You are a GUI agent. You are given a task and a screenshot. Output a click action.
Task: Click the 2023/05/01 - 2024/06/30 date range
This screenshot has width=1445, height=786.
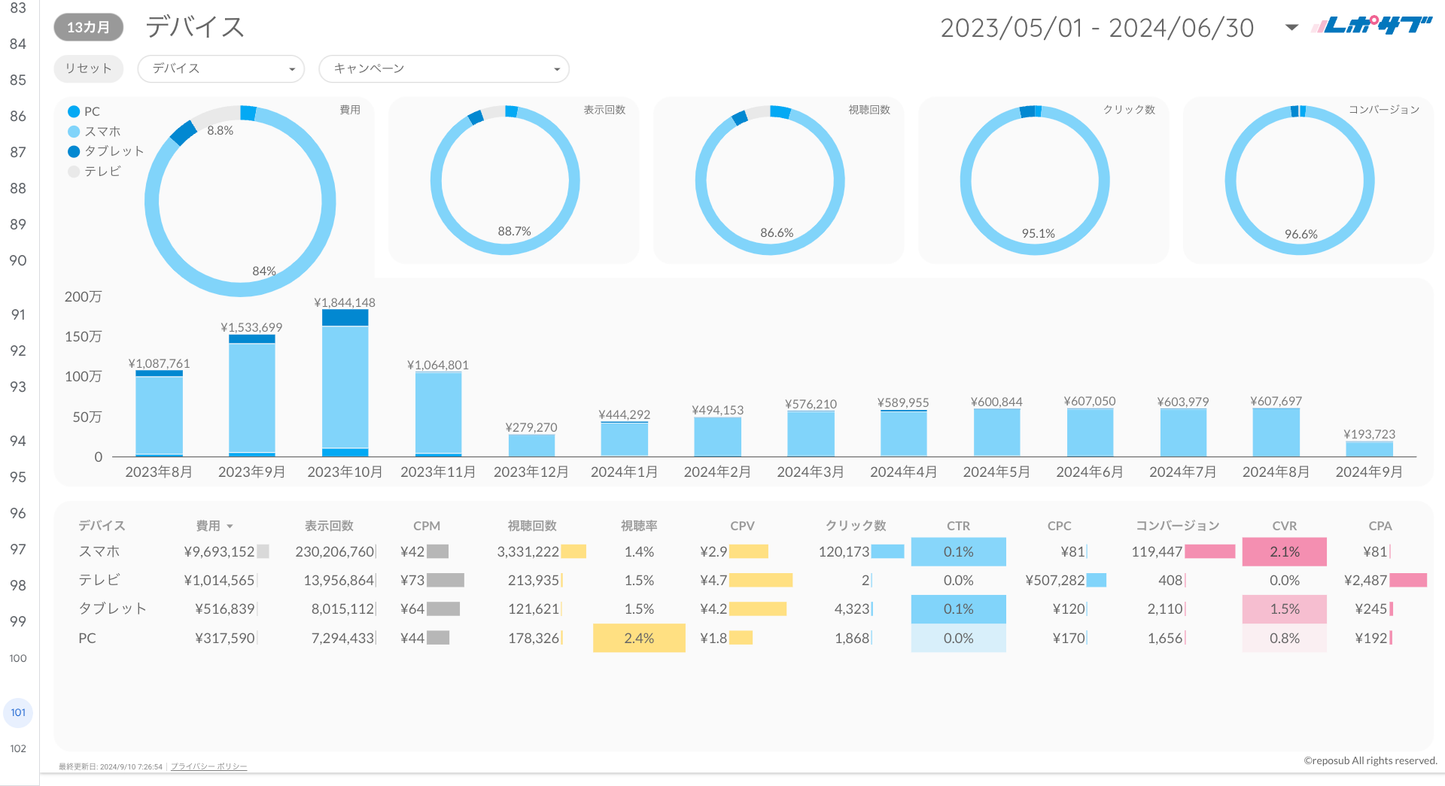tap(1097, 27)
